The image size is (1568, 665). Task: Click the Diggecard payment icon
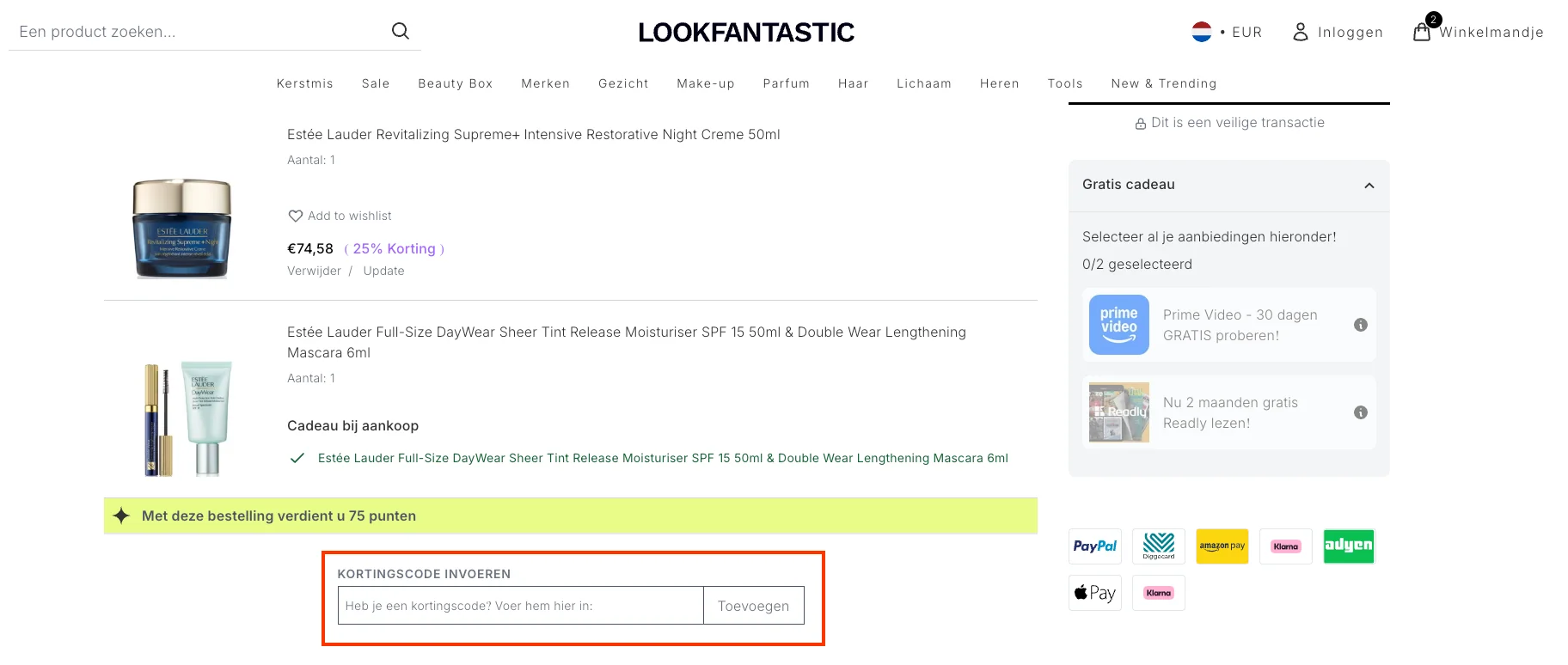point(1159,546)
